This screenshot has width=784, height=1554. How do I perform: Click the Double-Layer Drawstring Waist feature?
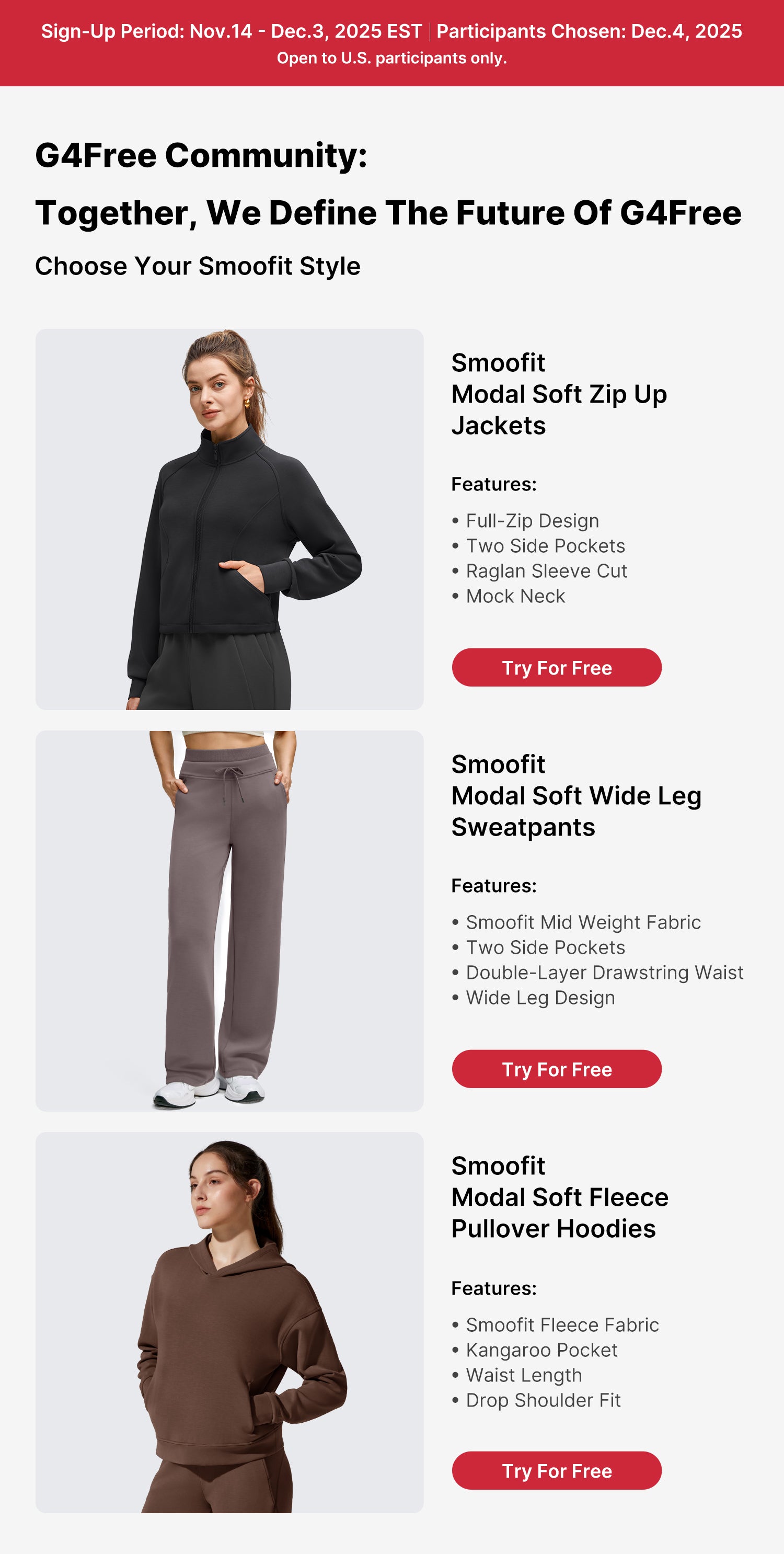click(597, 973)
